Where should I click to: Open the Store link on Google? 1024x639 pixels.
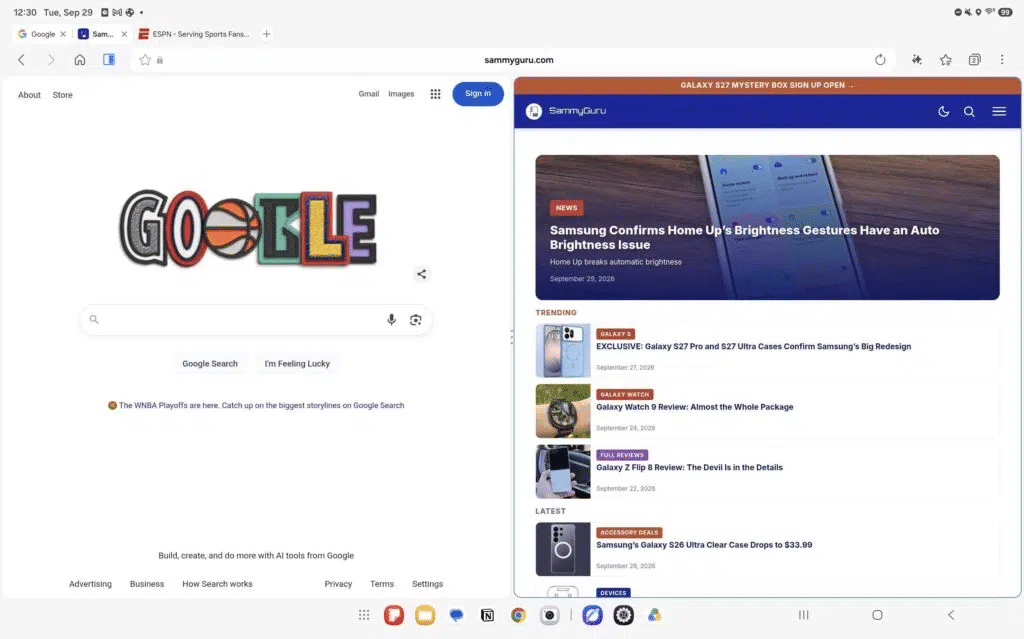tap(63, 95)
